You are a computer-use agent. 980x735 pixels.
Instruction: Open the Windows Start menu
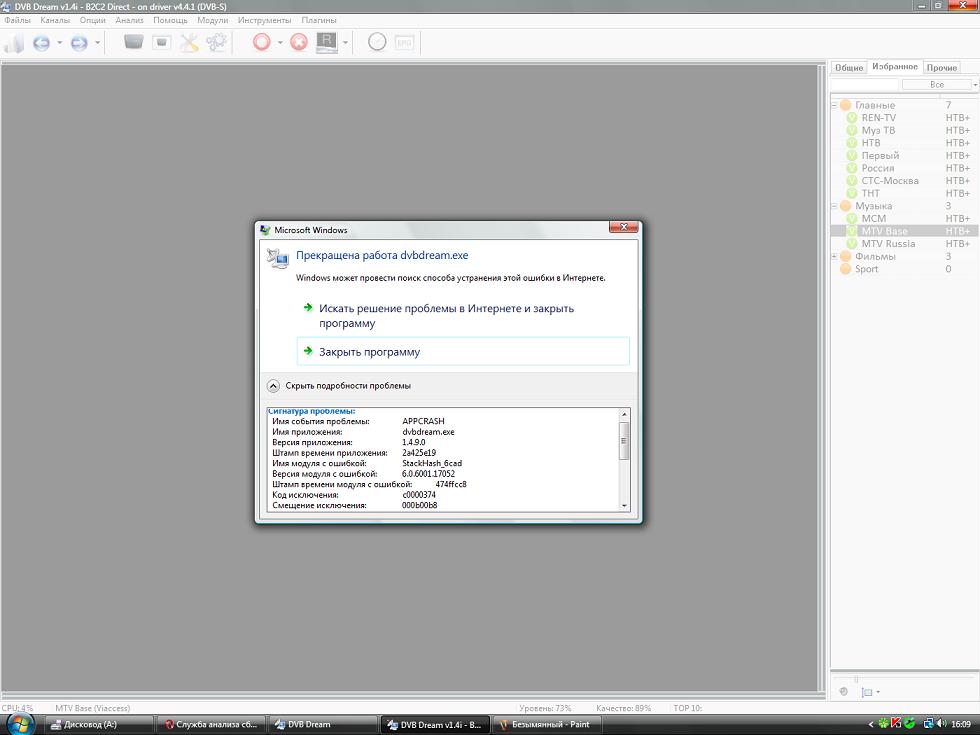(x=20, y=724)
